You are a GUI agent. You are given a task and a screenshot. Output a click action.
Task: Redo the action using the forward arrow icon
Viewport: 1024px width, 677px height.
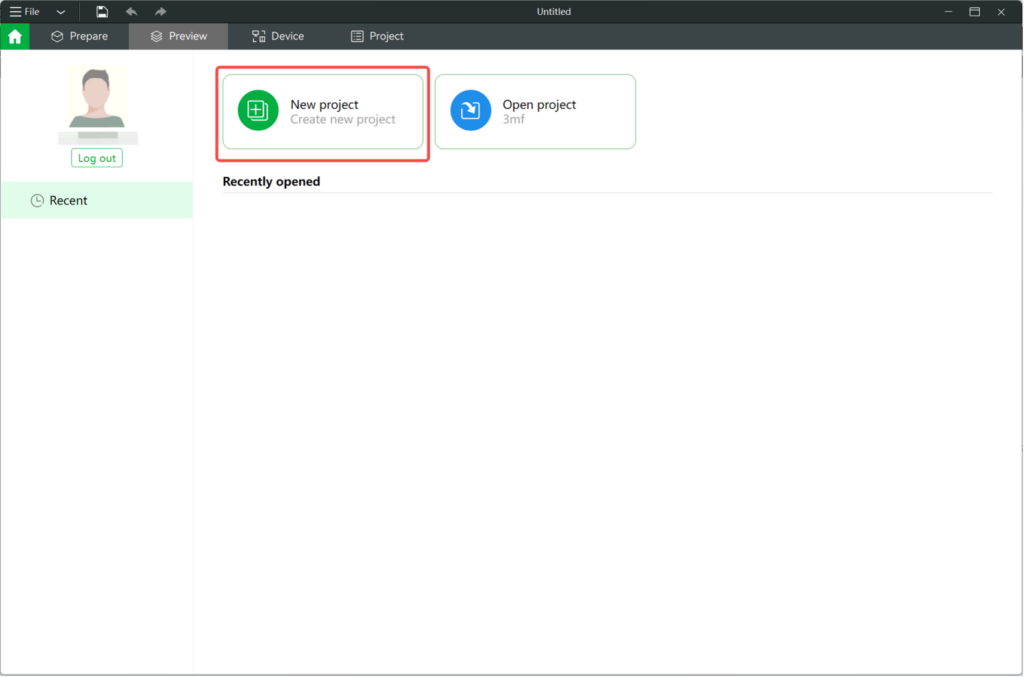(160, 12)
